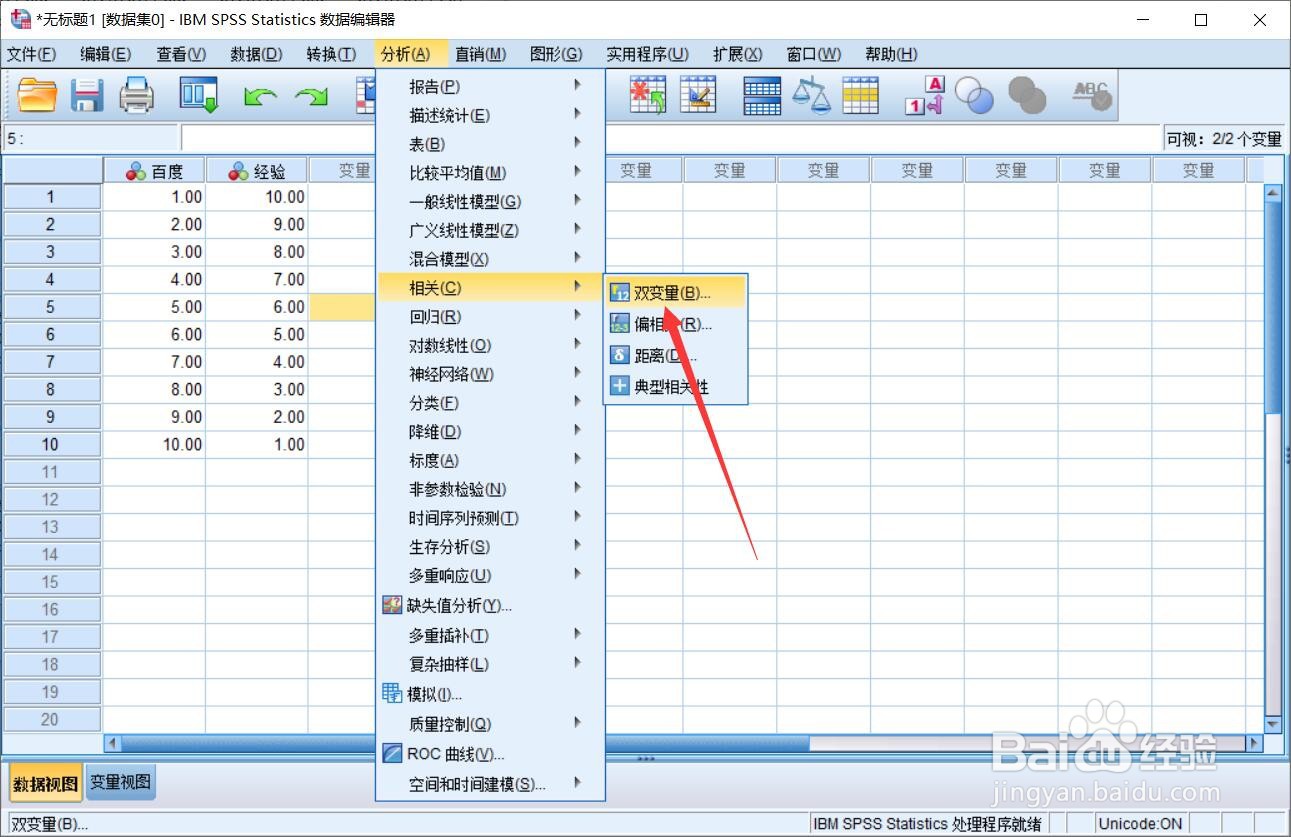The image size is (1291, 837).
Task: Click the horizontal scrollbar right arrow
Action: [1254, 743]
